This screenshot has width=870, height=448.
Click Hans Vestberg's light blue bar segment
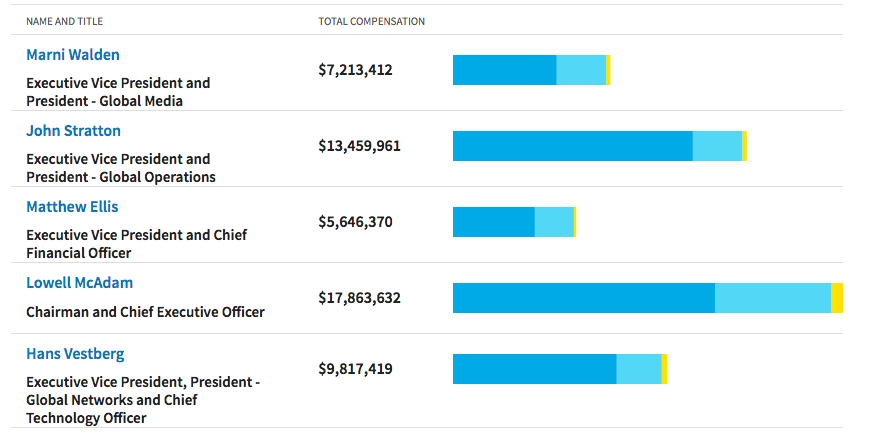pos(639,369)
